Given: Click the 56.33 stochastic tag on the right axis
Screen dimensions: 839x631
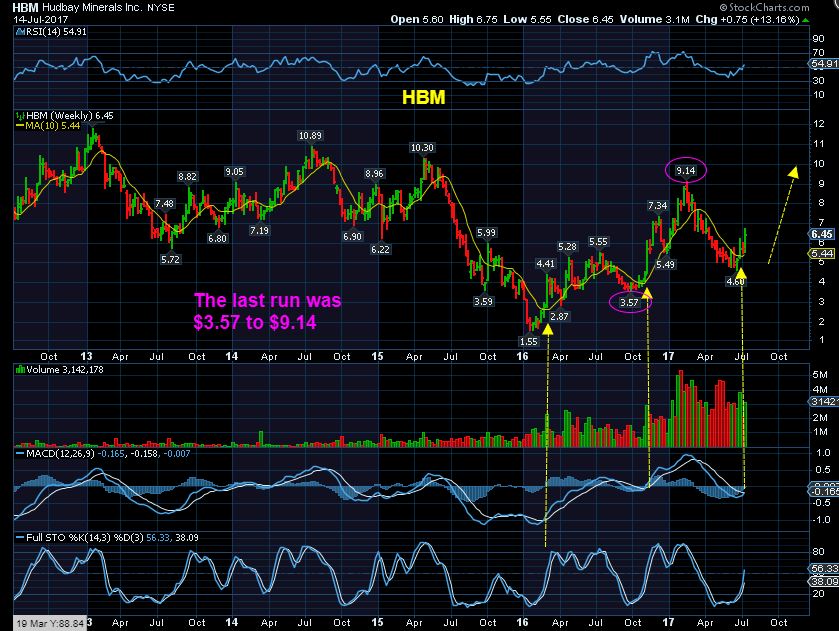Looking at the screenshot, I should click(x=825, y=568).
